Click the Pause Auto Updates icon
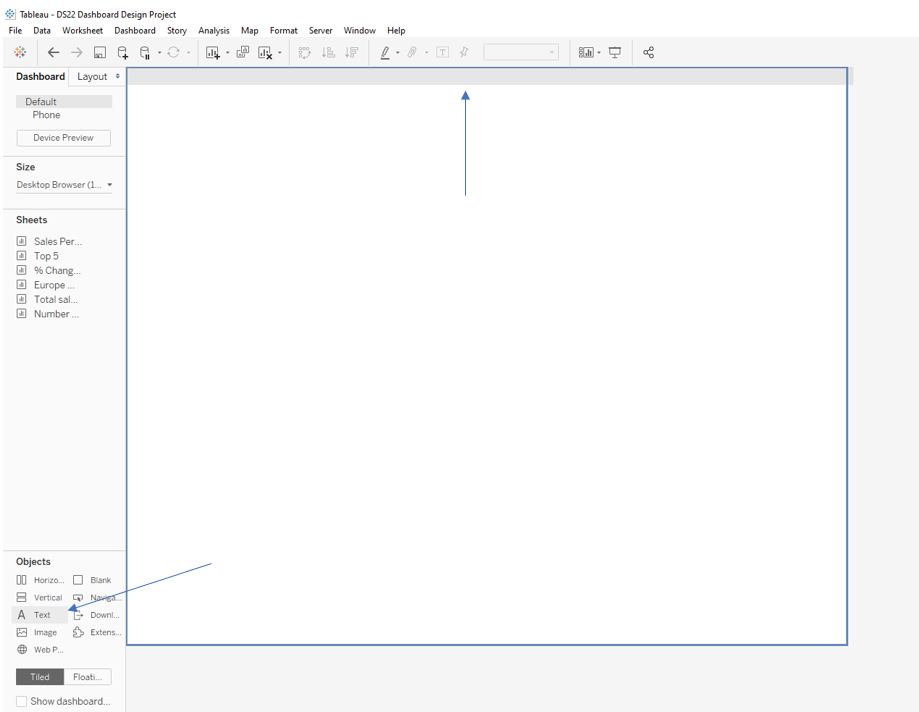The height and width of the screenshot is (712, 919). tap(145, 52)
